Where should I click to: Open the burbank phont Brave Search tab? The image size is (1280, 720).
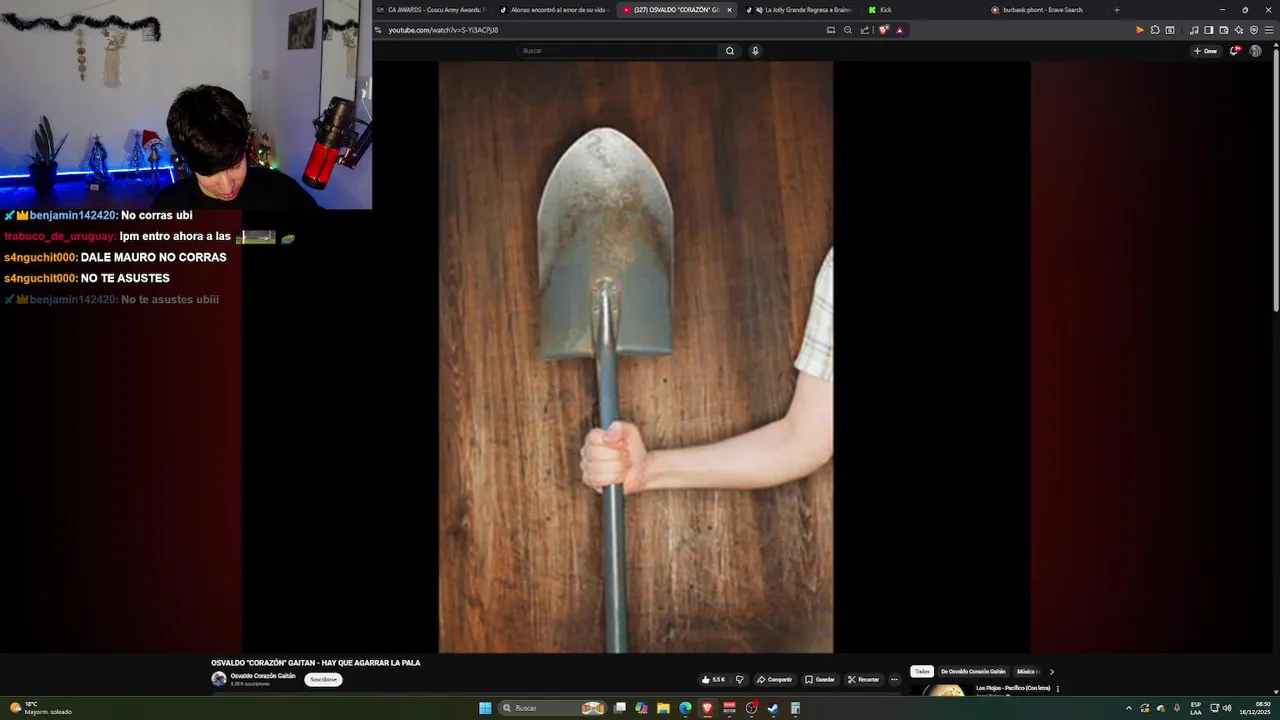click(x=1045, y=10)
